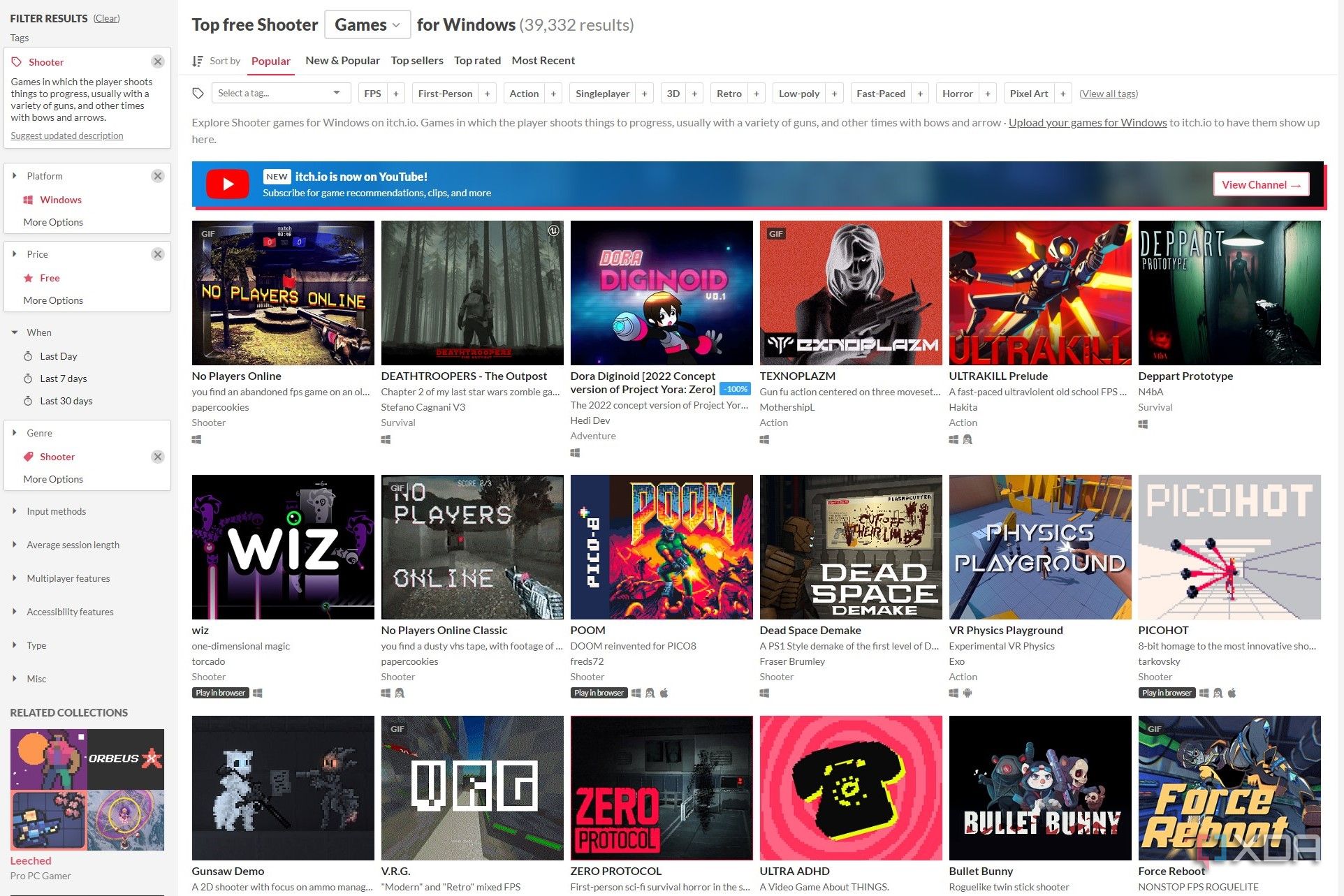Open the ULTRAKILL Prelude game thumbnail
1344x896 pixels.
tap(1040, 293)
